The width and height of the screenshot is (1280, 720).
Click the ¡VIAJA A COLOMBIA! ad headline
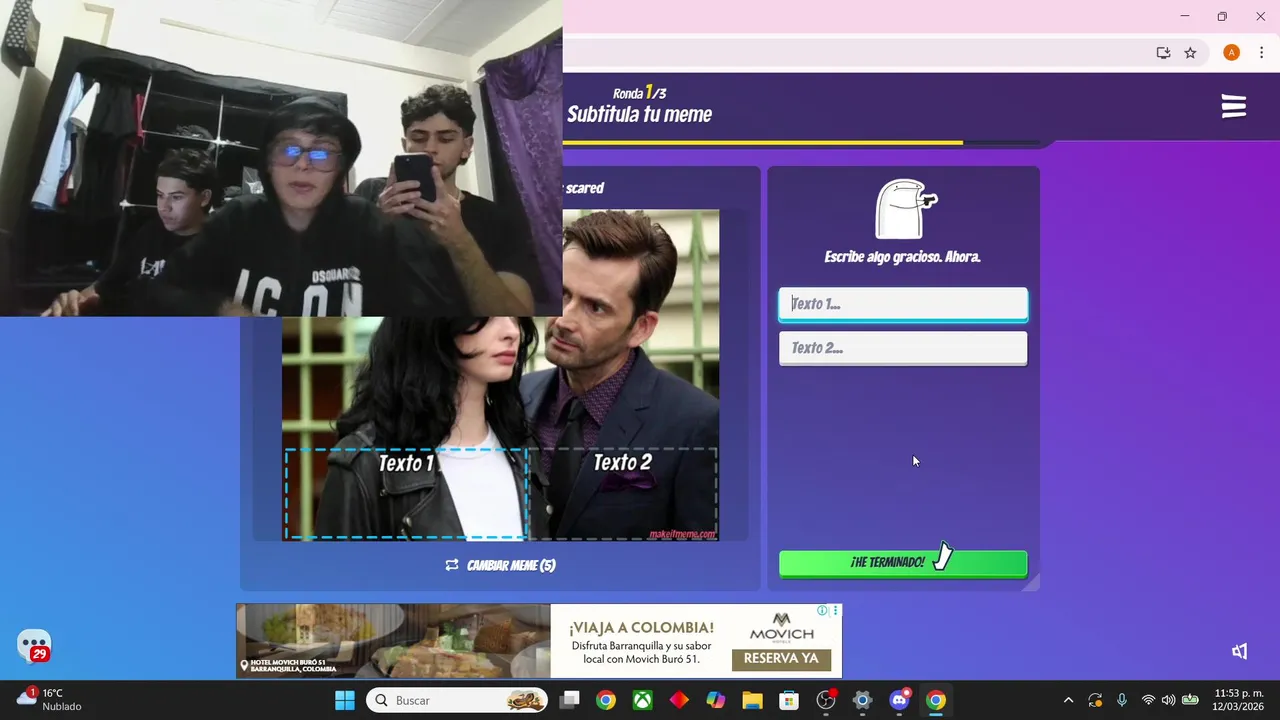click(x=641, y=628)
